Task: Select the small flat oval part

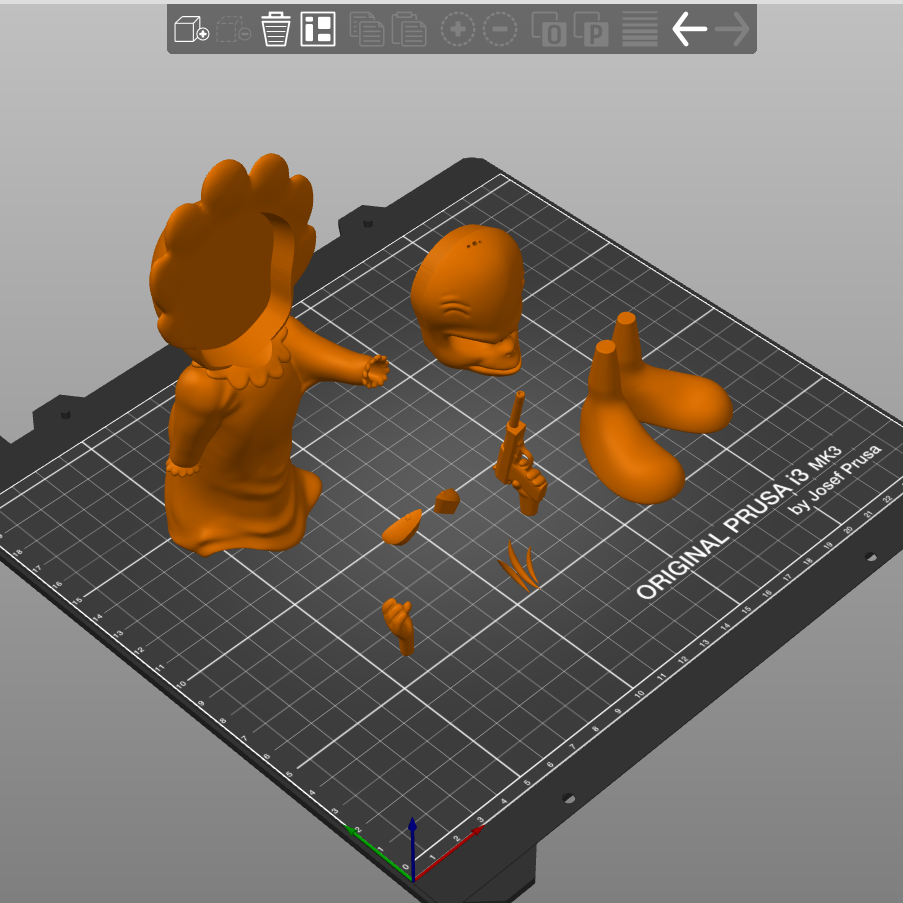Action: [x=401, y=527]
